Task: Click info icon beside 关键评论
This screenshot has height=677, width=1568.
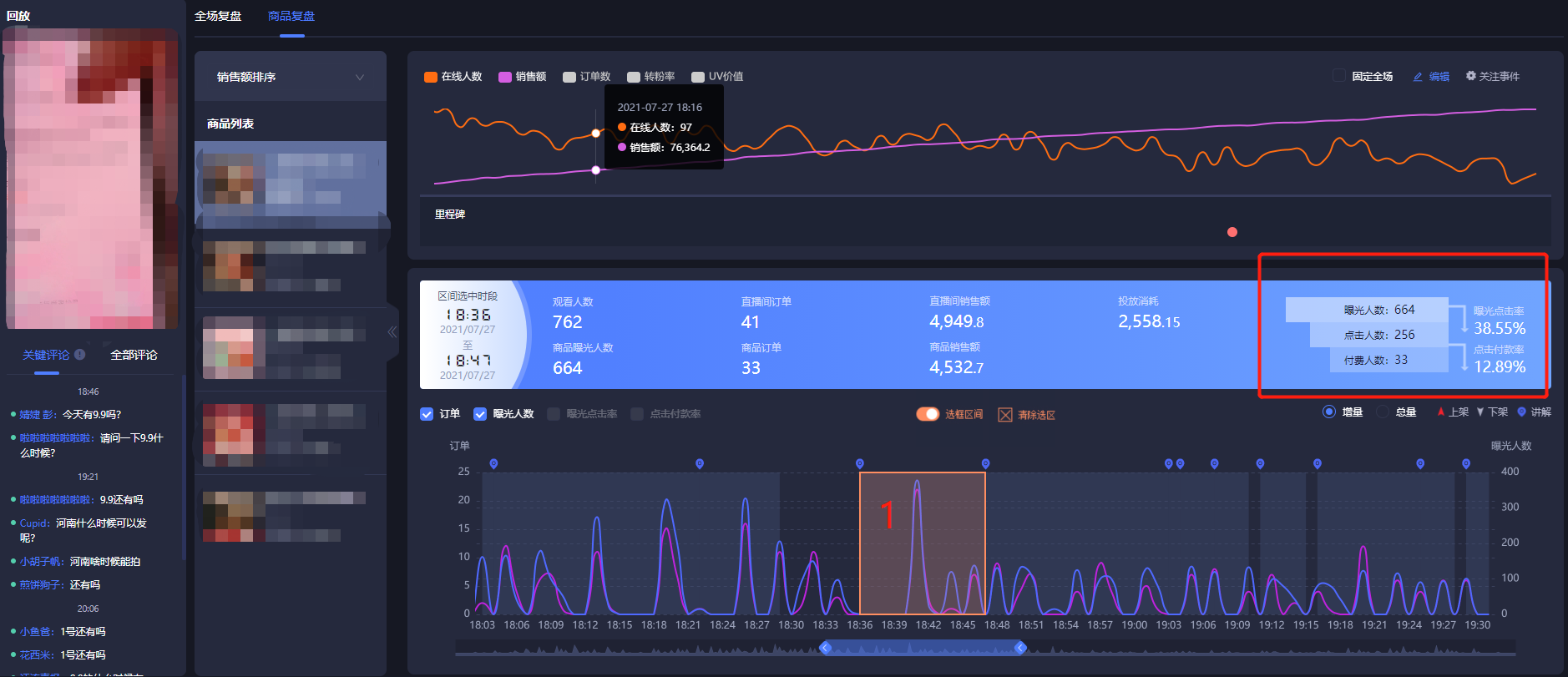Action: click(x=79, y=354)
